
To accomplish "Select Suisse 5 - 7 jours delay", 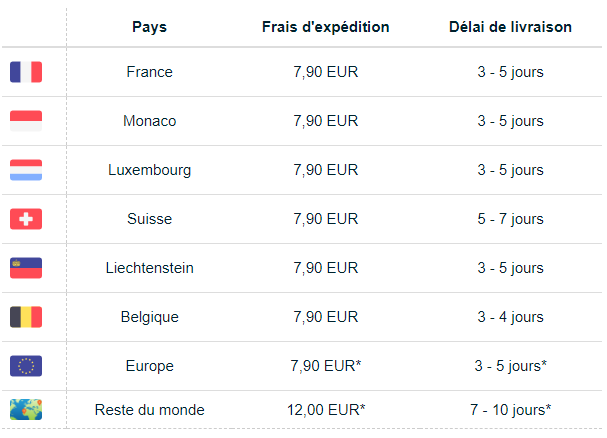I will (510, 219).
